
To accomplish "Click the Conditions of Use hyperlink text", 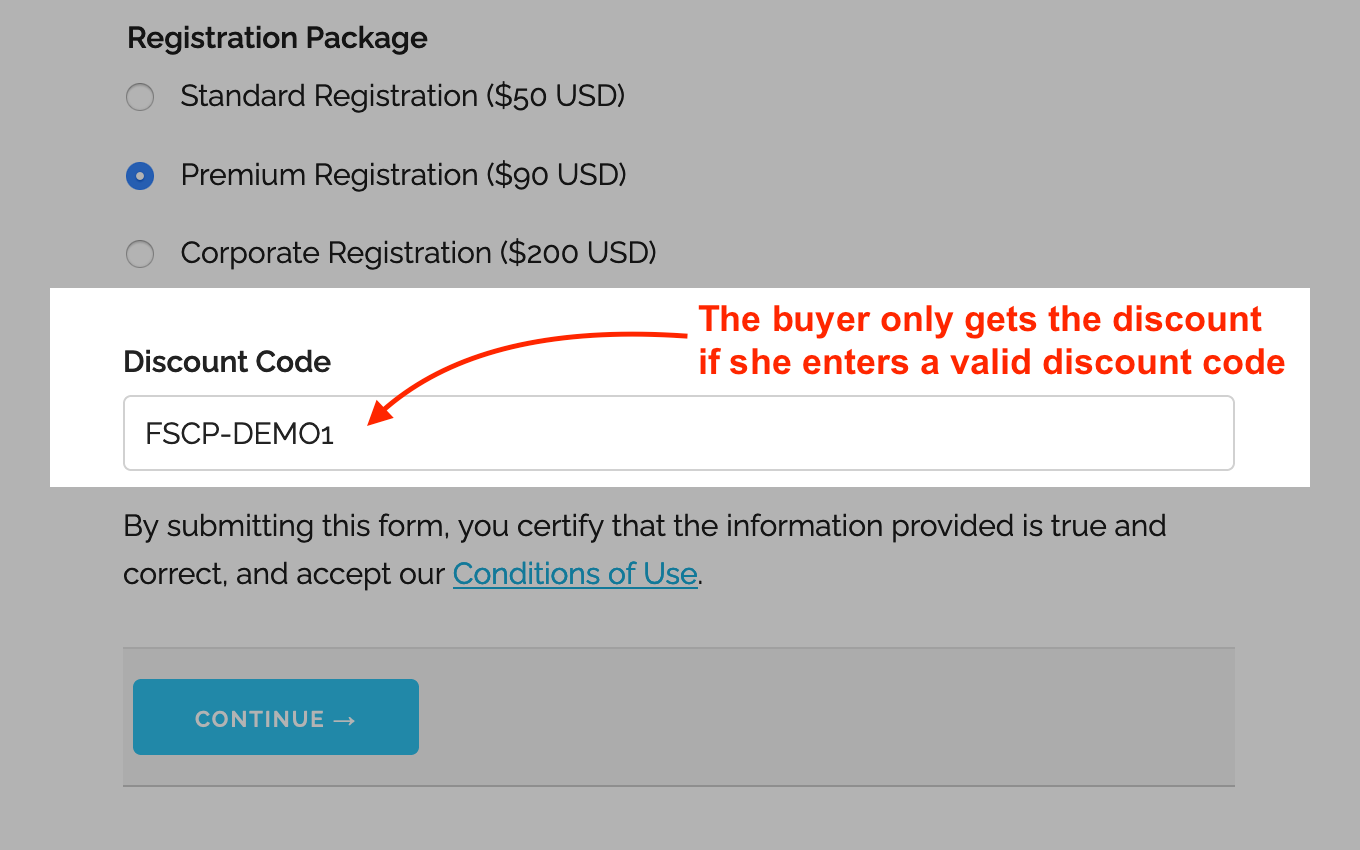I will (575, 573).
